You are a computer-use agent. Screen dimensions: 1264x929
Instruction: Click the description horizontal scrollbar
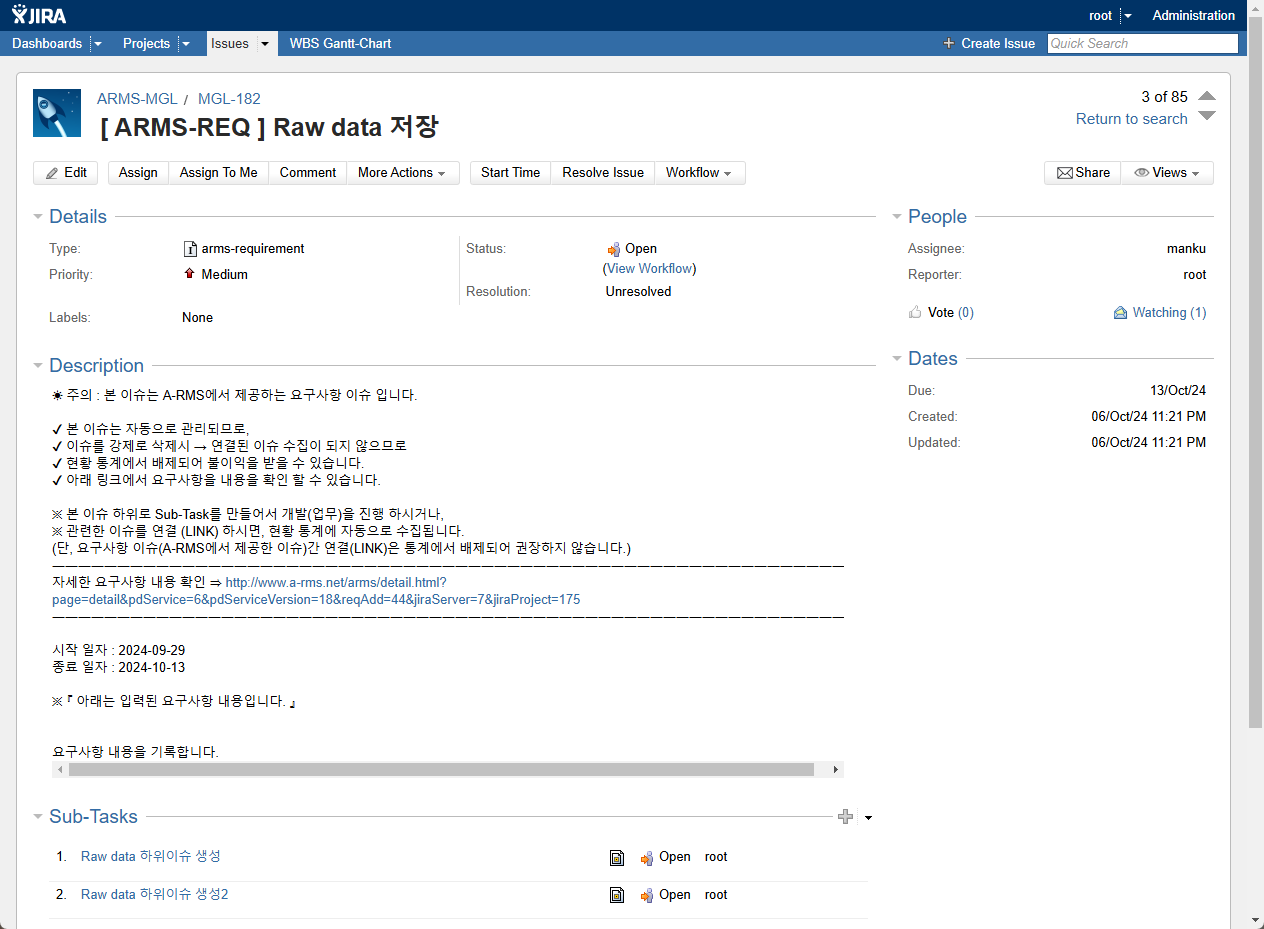(441, 770)
